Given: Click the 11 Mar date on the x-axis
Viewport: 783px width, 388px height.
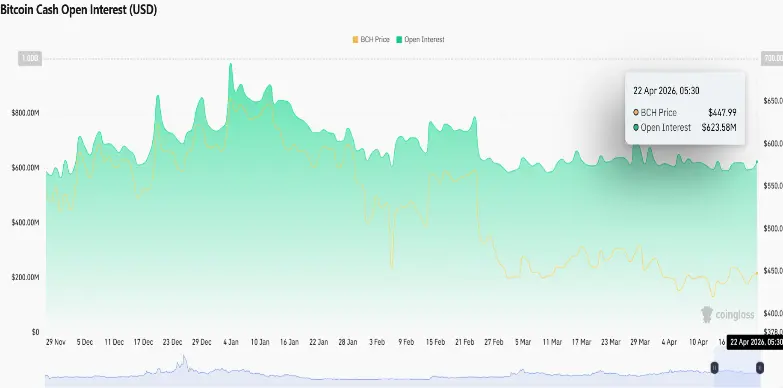Looking at the screenshot, I should (552, 342).
